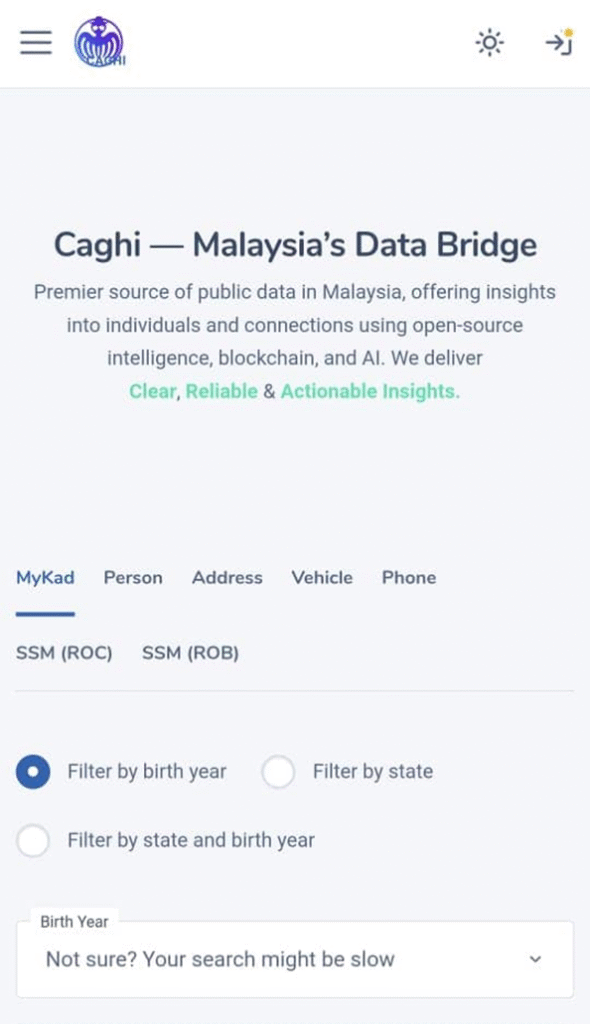
Task: Toggle light/dark theme sun icon
Action: tap(489, 43)
